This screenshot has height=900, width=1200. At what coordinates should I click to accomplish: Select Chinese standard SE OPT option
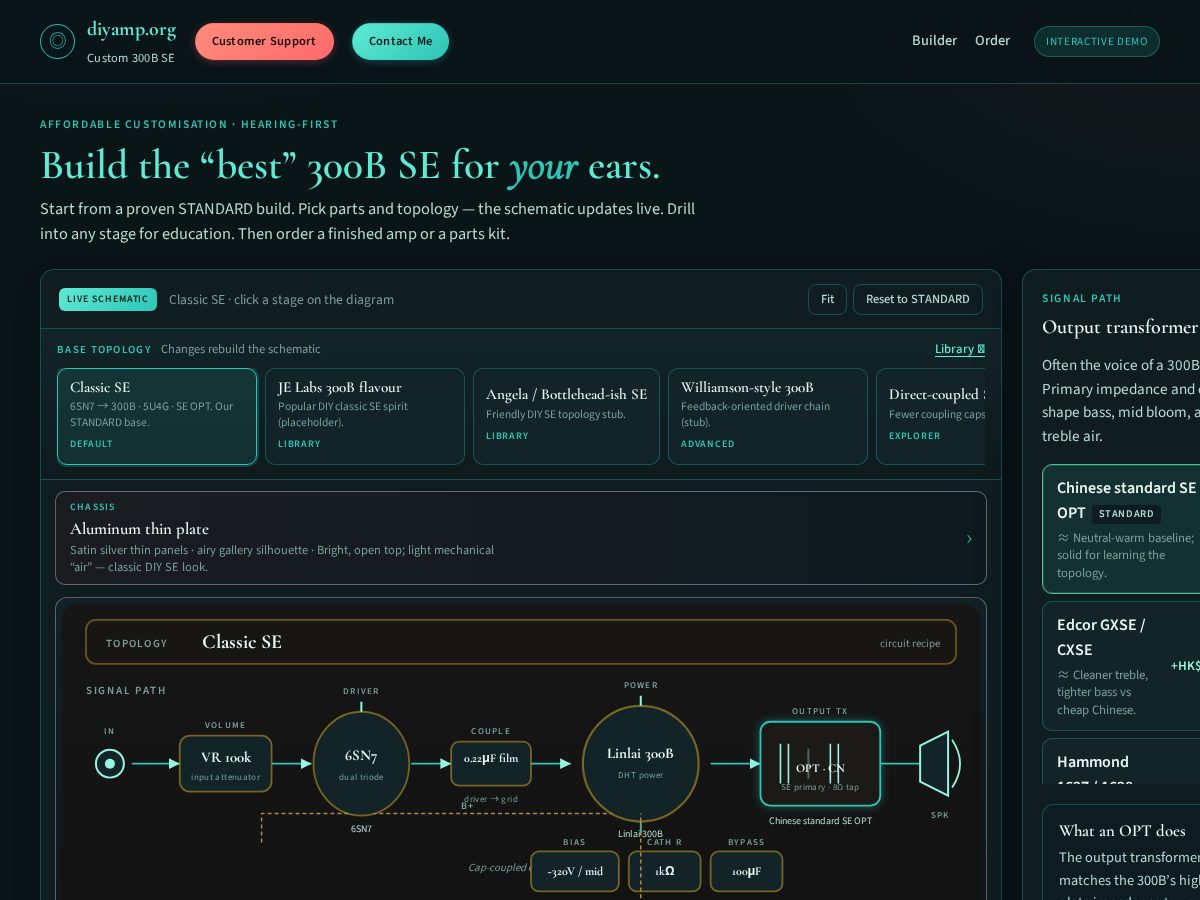point(1121,529)
